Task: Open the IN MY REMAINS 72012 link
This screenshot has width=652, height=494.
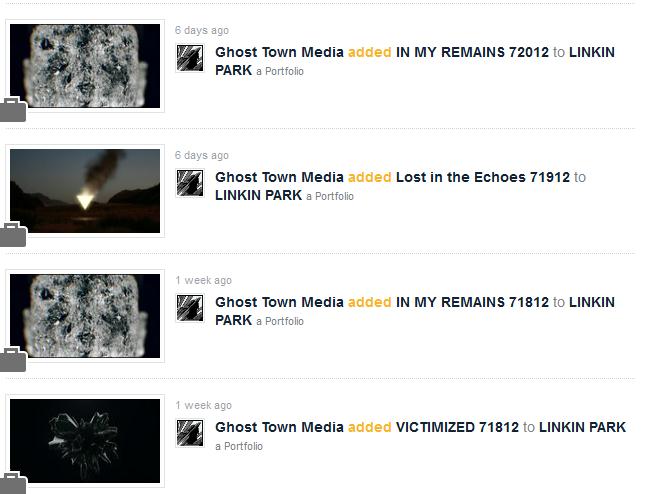Action: click(x=472, y=52)
